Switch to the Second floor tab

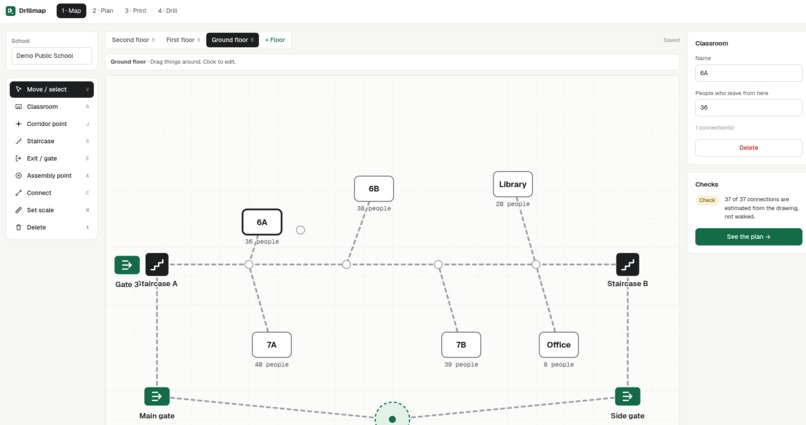133,40
